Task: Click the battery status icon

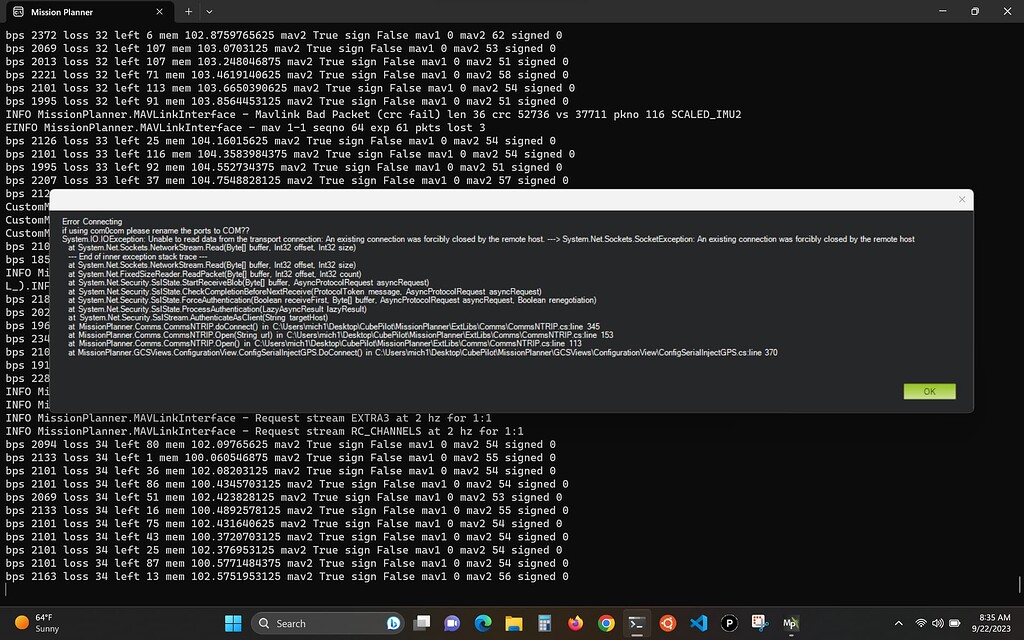Action: tap(955, 622)
